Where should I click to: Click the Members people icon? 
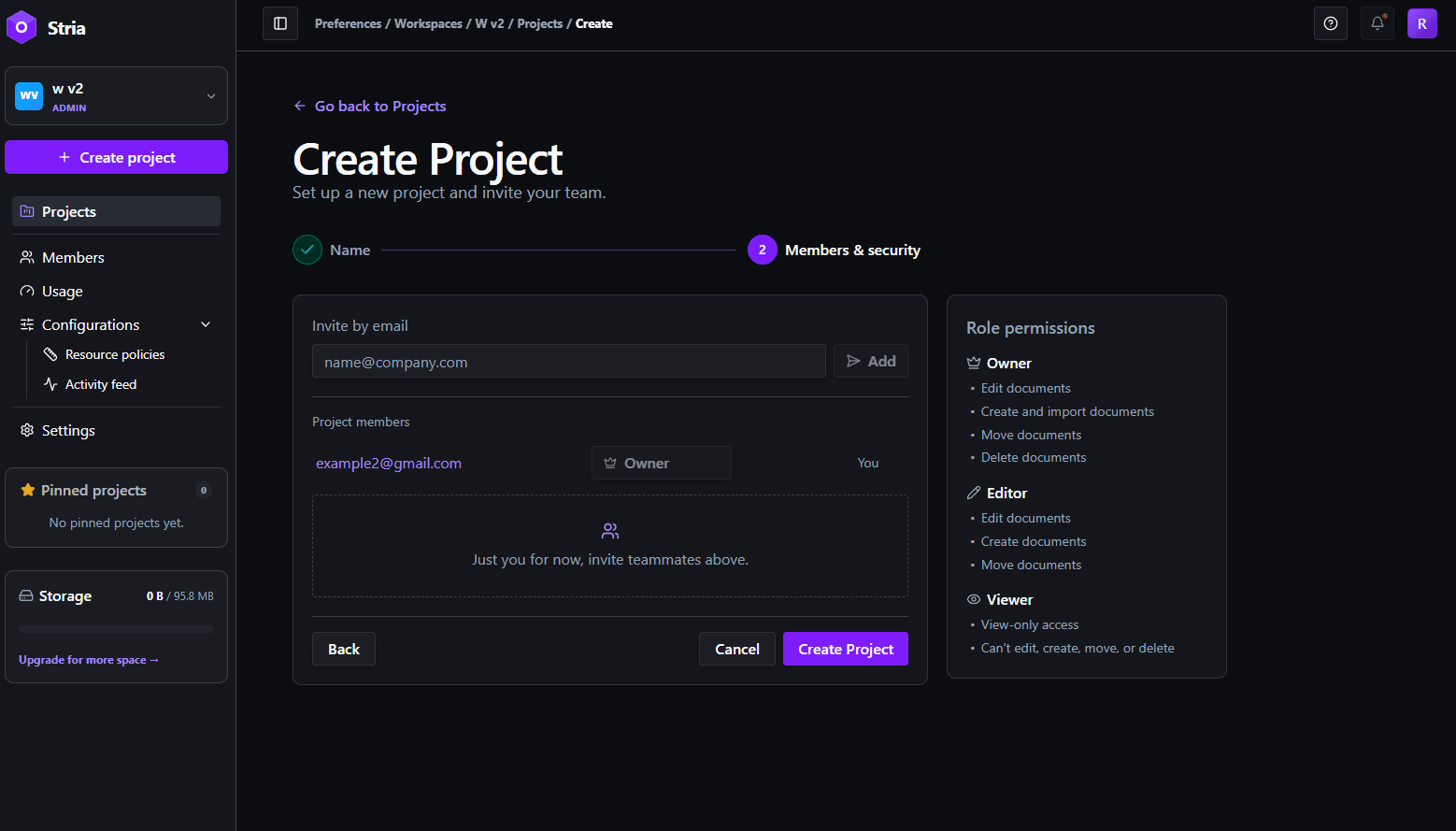(27, 257)
